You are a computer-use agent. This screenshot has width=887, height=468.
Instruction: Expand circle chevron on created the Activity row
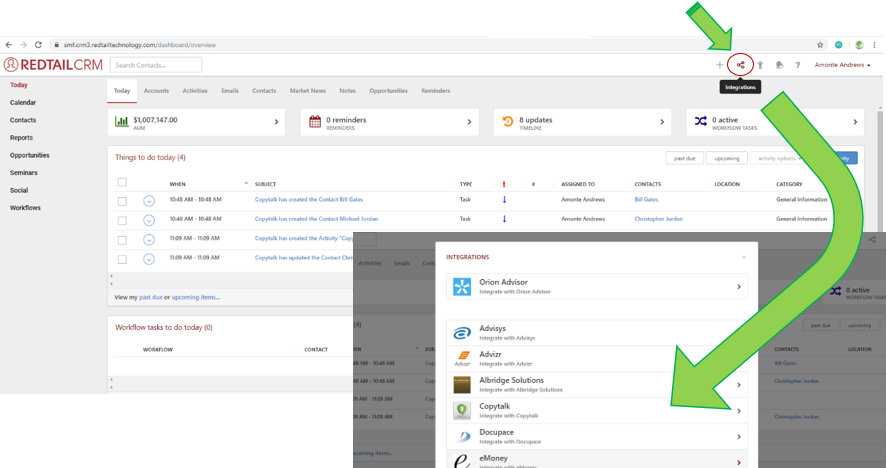pyautogui.click(x=149, y=239)
